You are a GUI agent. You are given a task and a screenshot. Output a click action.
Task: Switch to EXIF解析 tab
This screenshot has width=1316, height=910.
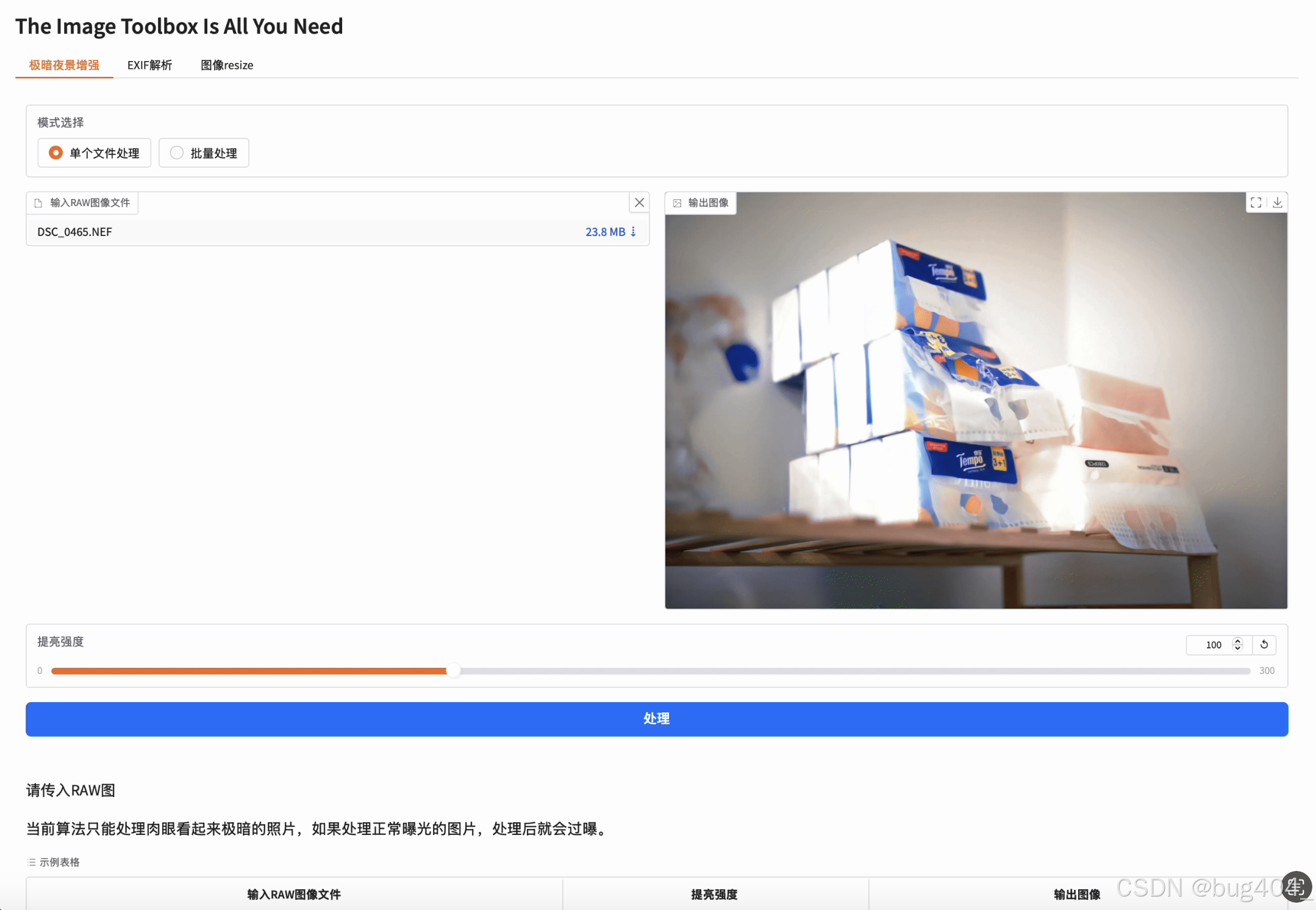pos(149,65)
